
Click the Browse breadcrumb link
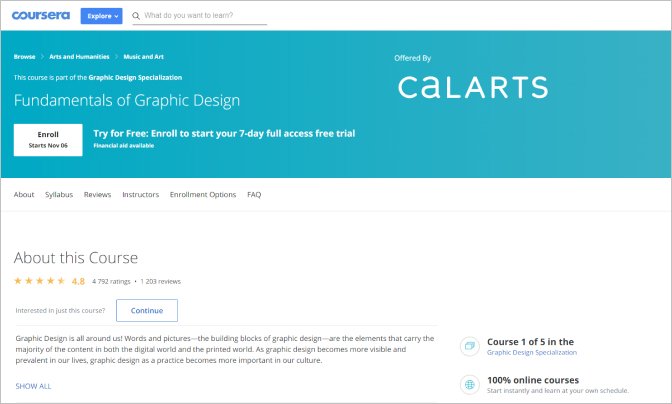tap(24, 57)
